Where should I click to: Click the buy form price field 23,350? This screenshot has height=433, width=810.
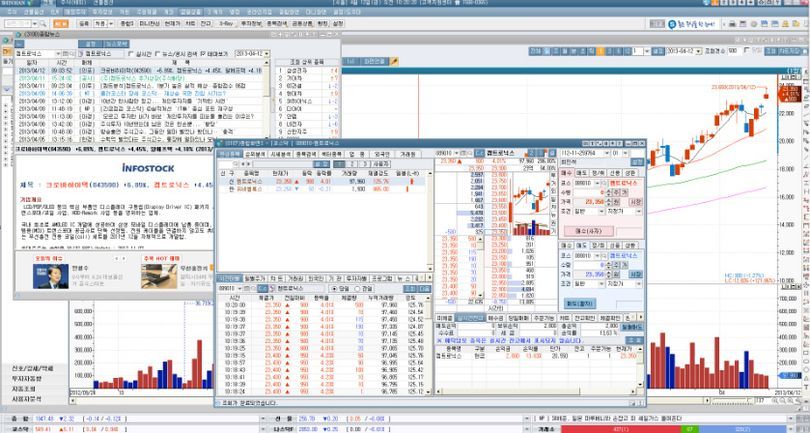[x=589, y=202]
